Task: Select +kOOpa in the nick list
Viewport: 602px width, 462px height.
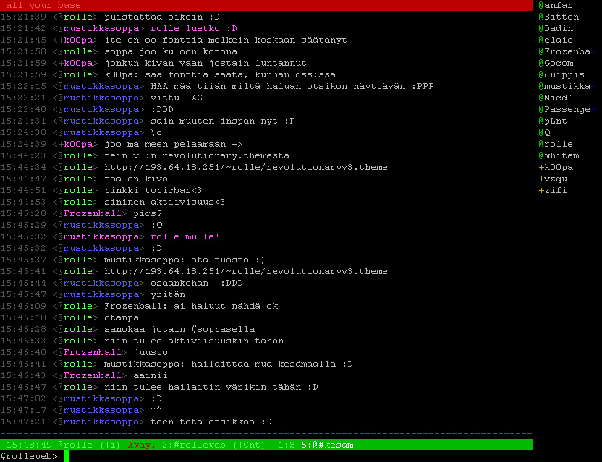Action: tap(556, 167)
